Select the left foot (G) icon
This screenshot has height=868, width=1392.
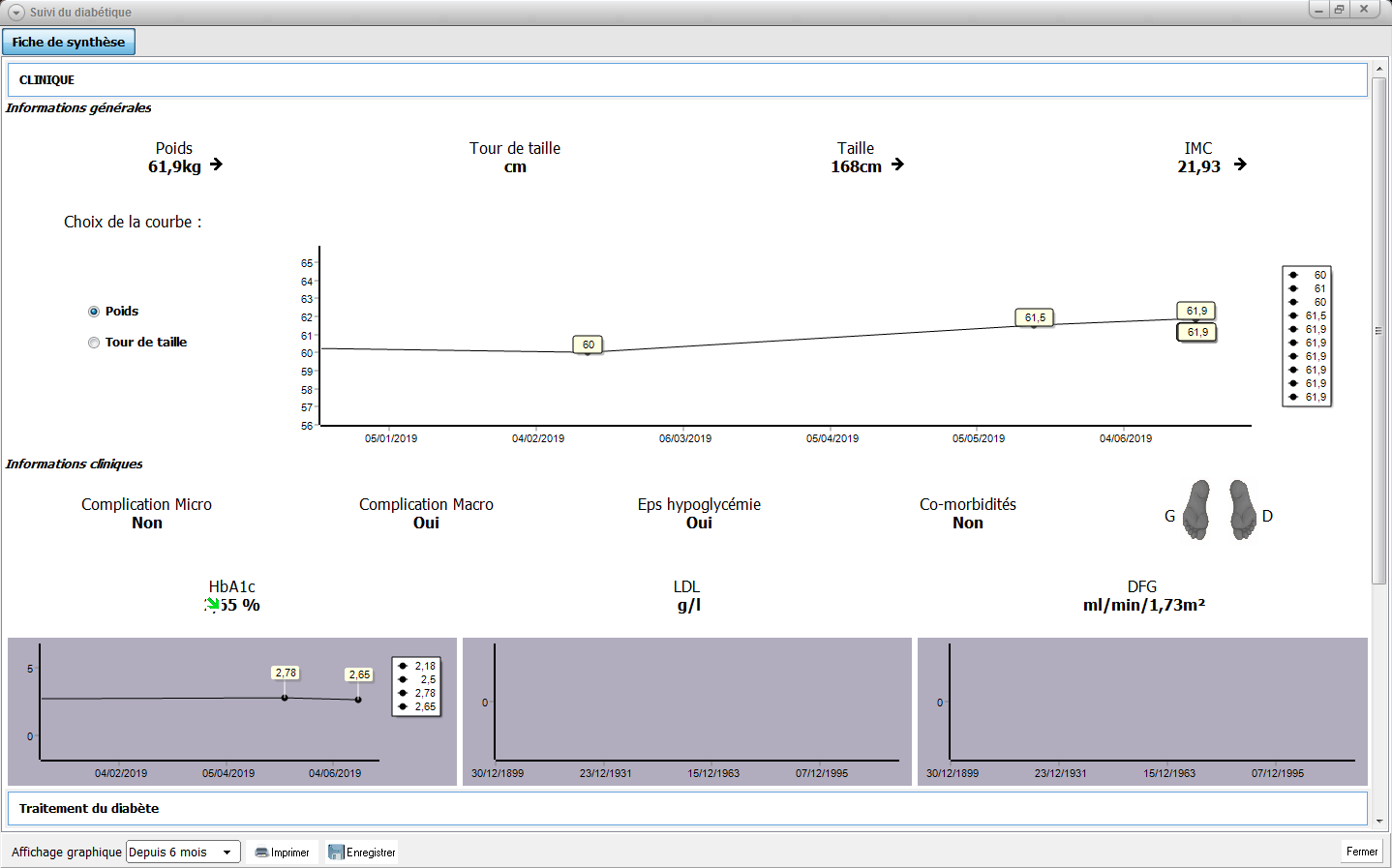click(1197, 509)
